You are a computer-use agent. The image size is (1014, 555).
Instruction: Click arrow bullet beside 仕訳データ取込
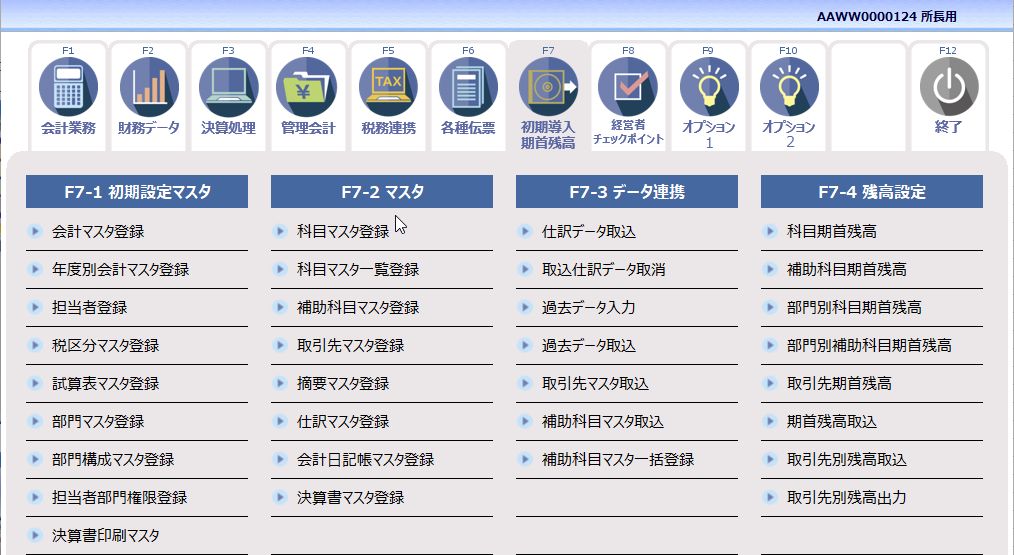pyautogui.click(x=525, y=231)
